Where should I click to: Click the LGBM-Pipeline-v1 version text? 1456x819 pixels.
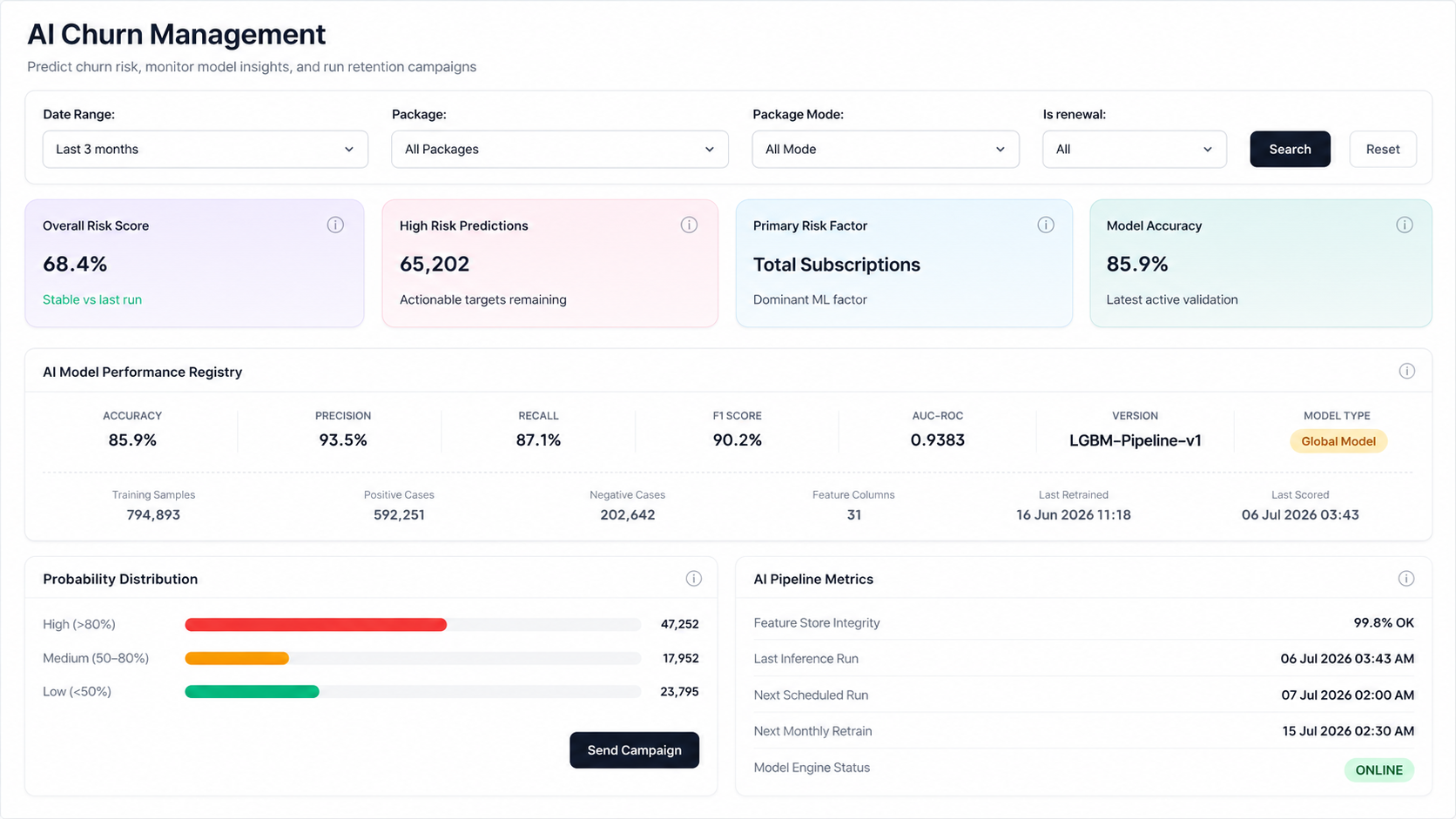[x=1136, y=440]
